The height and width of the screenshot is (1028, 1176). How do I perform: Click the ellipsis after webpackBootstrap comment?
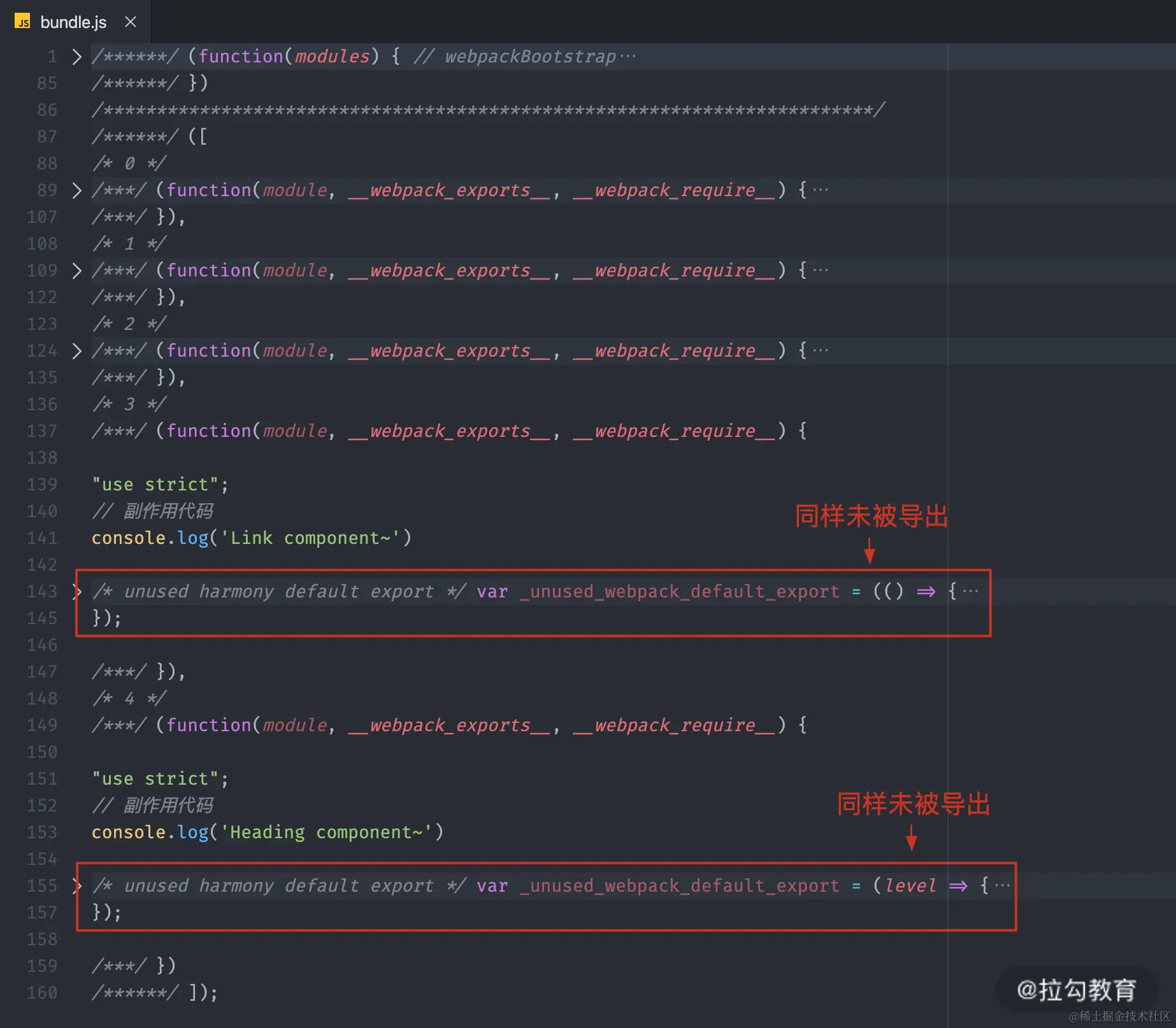[629, 56]
